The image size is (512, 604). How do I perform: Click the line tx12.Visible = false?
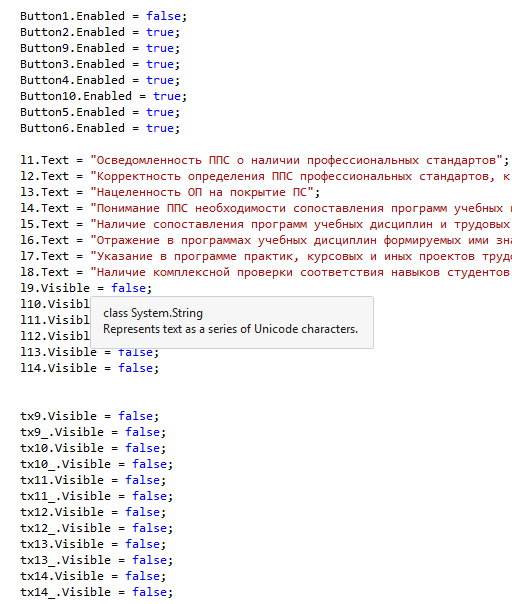pyautogui.click(x=93, y=512)
